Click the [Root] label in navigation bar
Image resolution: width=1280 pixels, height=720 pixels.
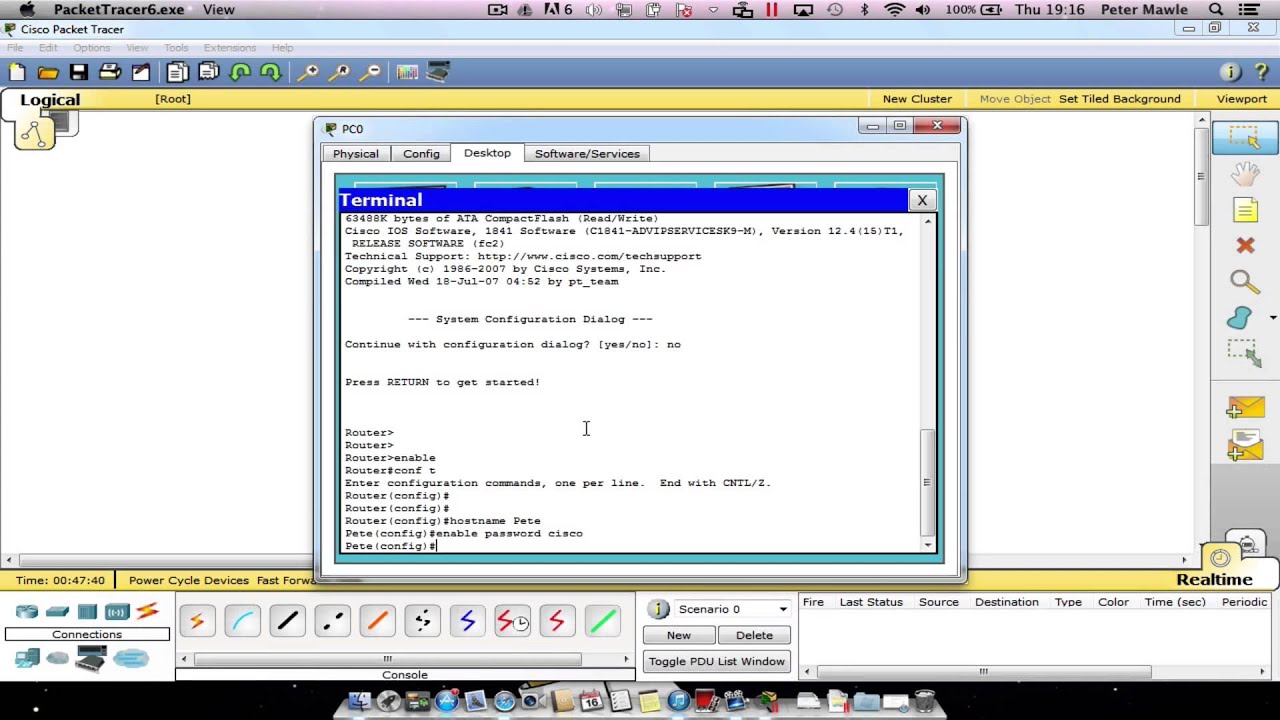point(173,99)
